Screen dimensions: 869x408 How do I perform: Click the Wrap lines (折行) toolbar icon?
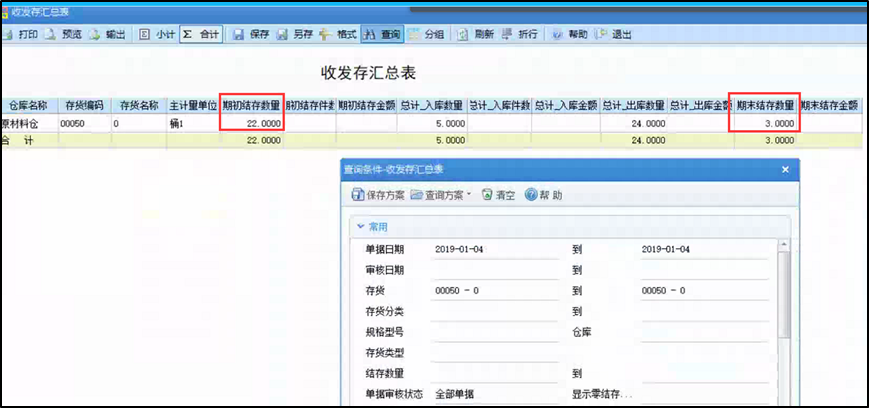click(x=507, y=35)
